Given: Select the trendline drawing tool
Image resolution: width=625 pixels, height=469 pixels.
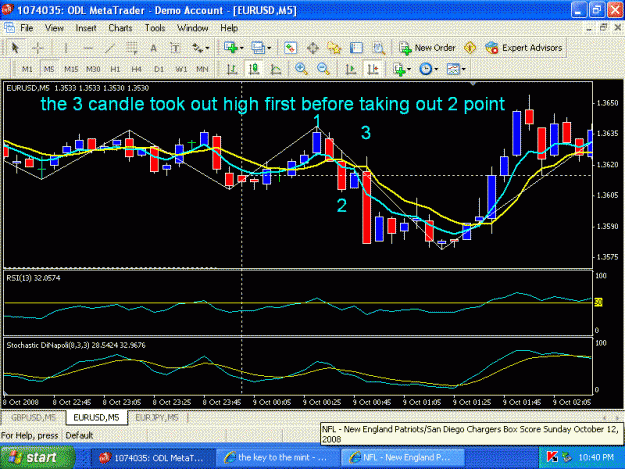Looking at the screenshot, I should click(110, 48).
